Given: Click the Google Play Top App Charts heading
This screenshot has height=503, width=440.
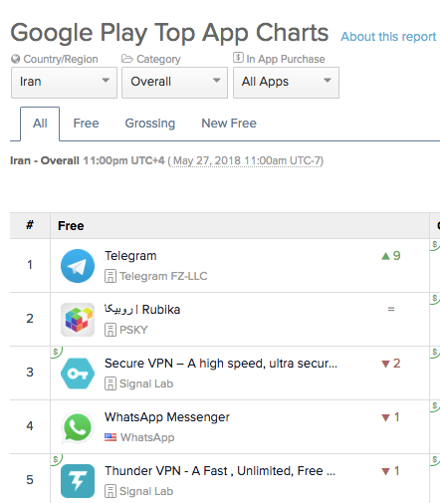Looking at the screenshot, I should (170, 33).
